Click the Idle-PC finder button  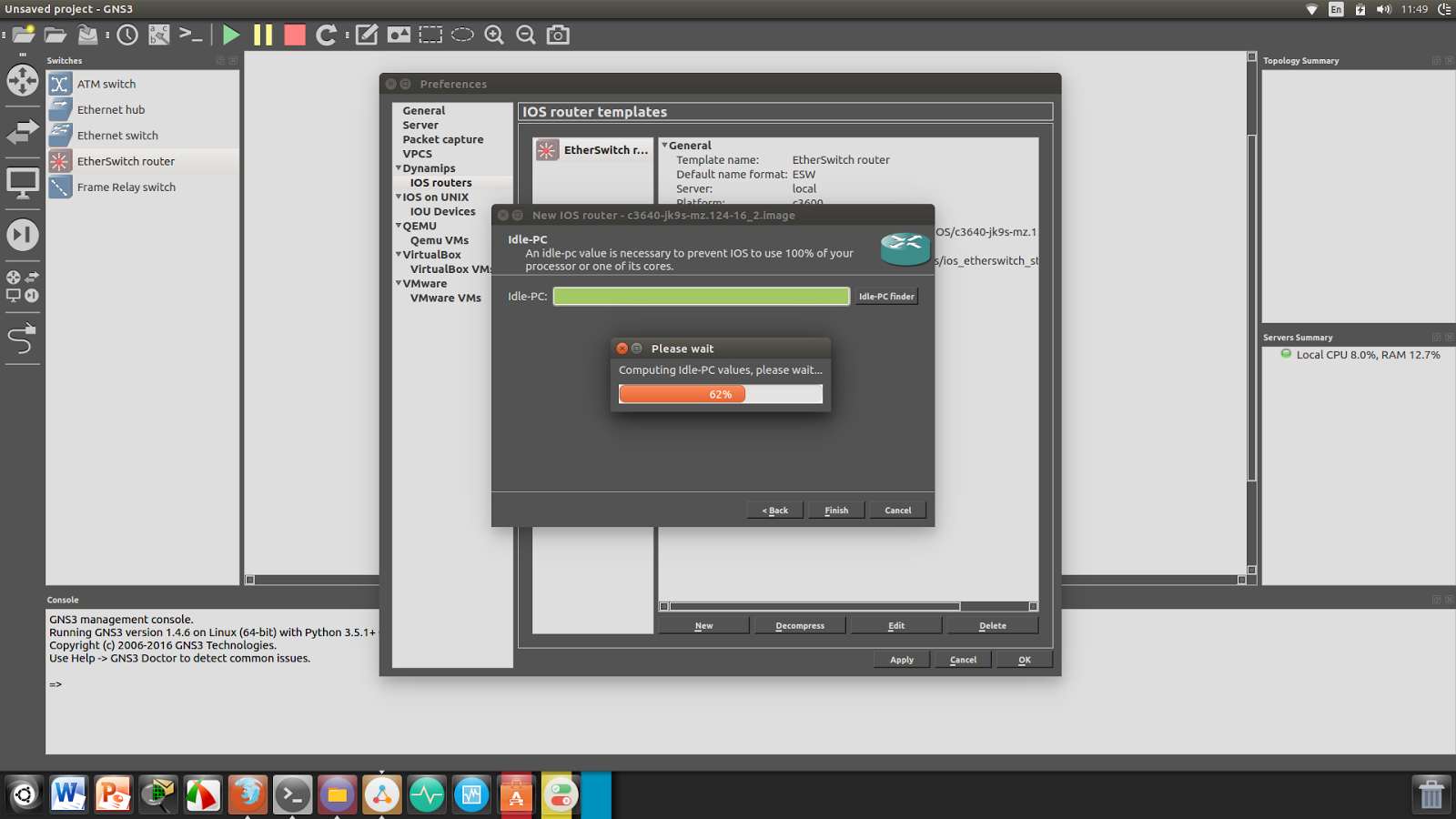click(886, 297)
